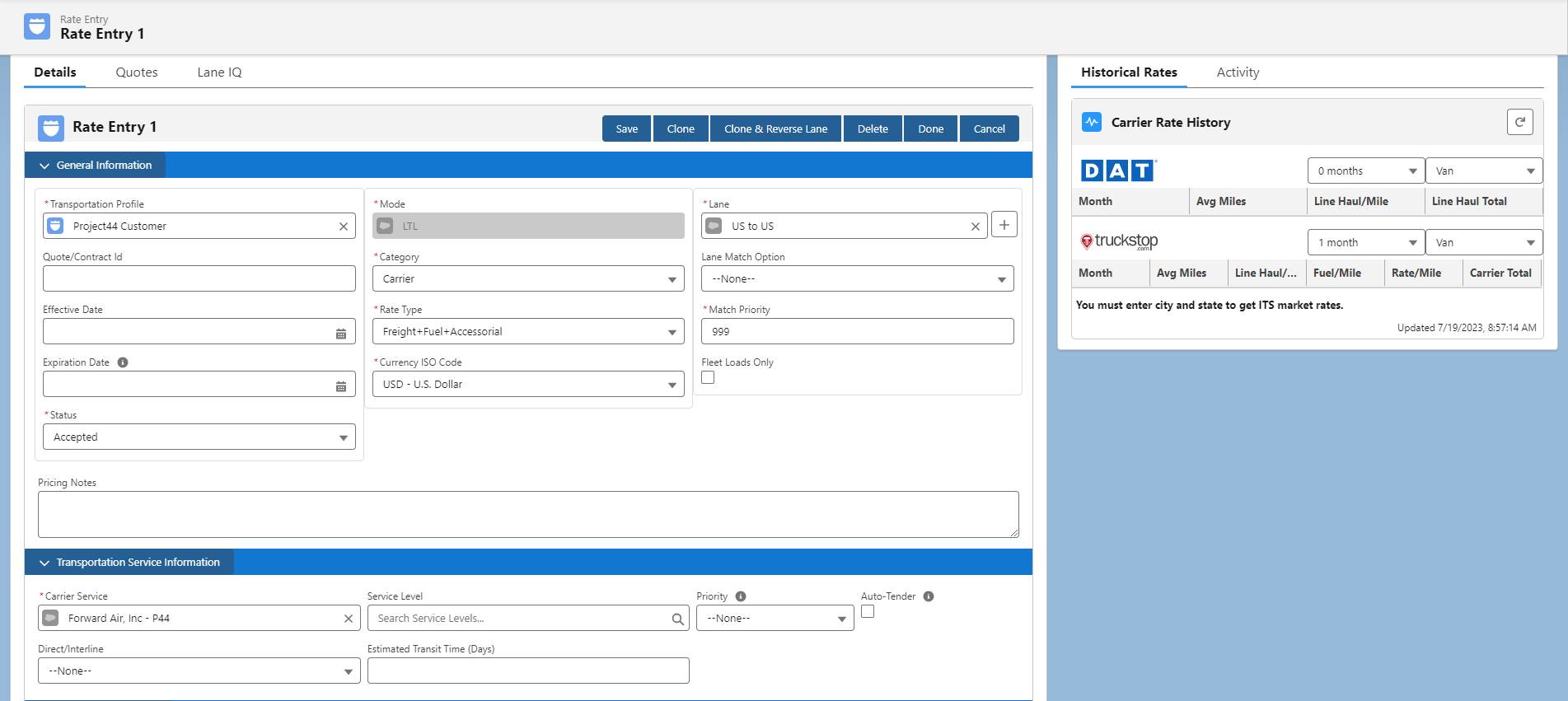Screen dimensions: 1568x701
Task: Collapse Transportation Service Information section
Action: (x=129, y=563)
